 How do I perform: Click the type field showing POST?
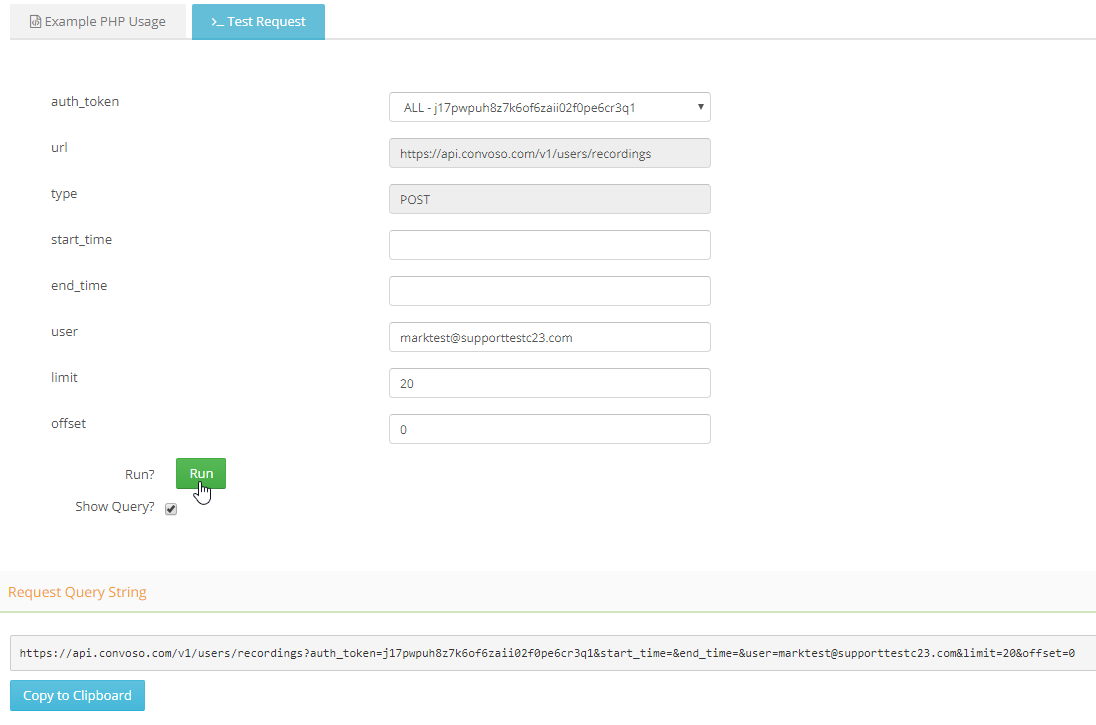tap(549, 199)
